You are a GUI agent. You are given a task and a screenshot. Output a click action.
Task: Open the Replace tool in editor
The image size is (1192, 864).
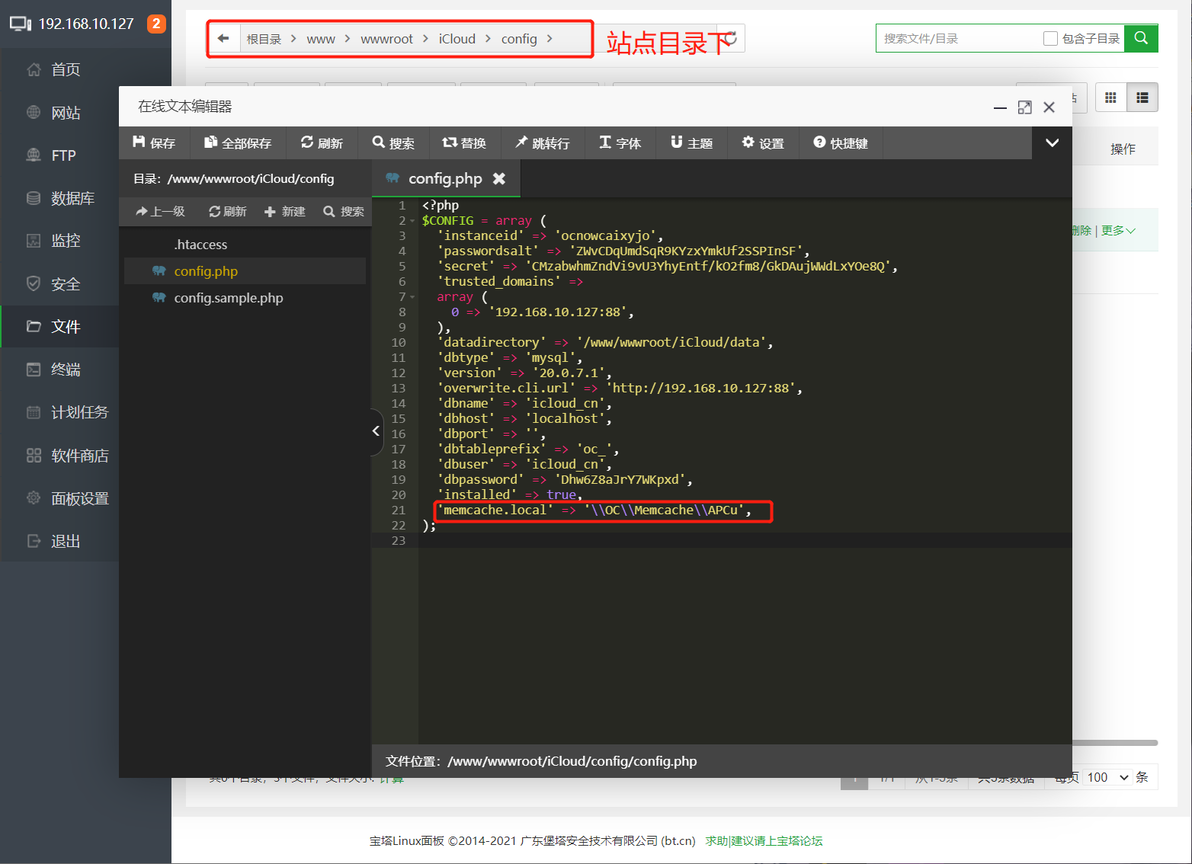[x=464, y=143]
